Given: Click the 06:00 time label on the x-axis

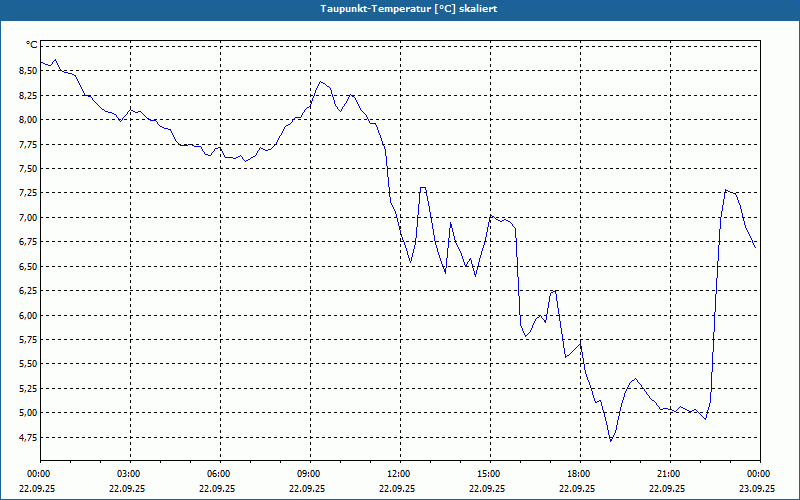Looking at the screenshot, I should pos(220,474).
